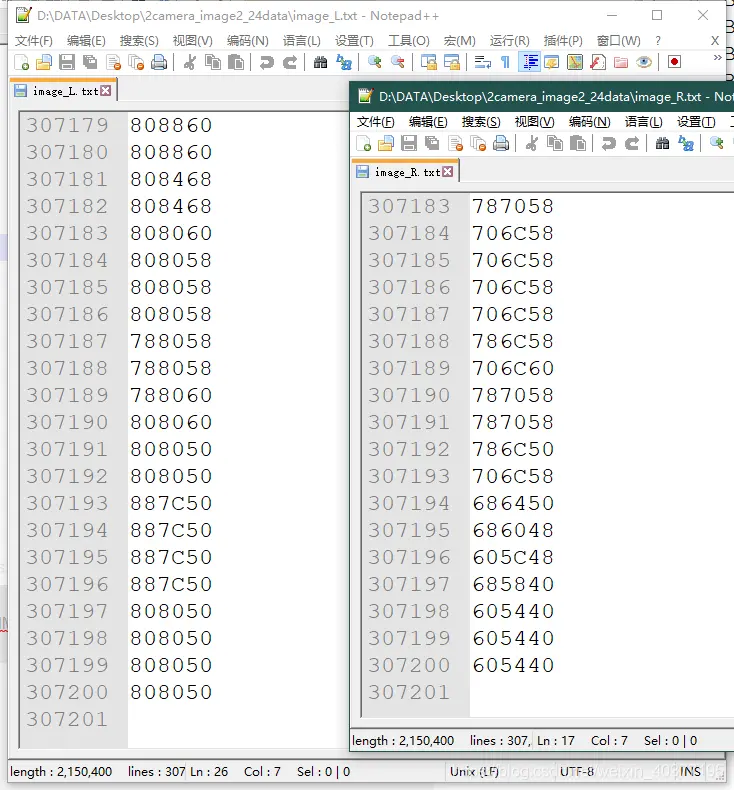Undo icon in image_R window toolbar

[x=608, y=144]
